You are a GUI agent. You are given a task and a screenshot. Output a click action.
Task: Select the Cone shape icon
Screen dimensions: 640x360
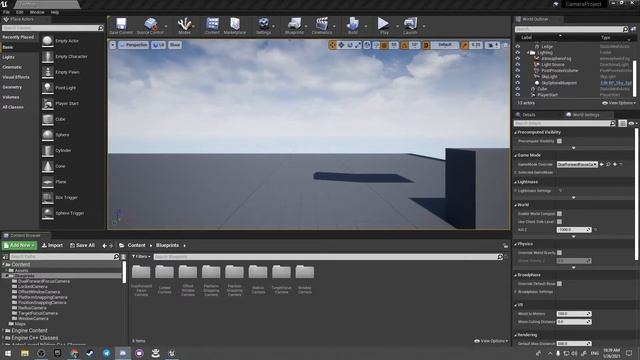48,166
